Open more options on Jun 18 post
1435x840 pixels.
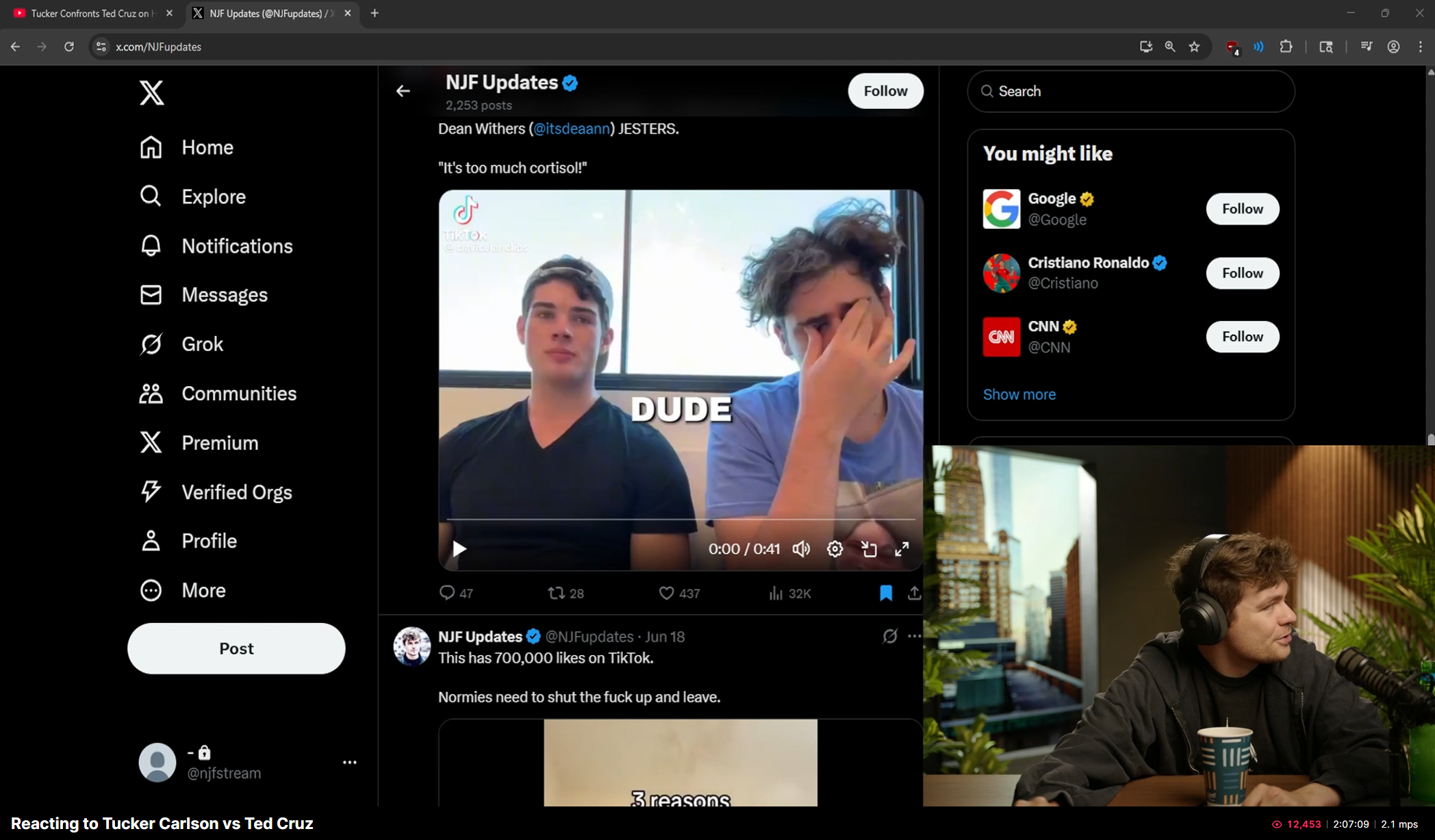pos(914,637)
